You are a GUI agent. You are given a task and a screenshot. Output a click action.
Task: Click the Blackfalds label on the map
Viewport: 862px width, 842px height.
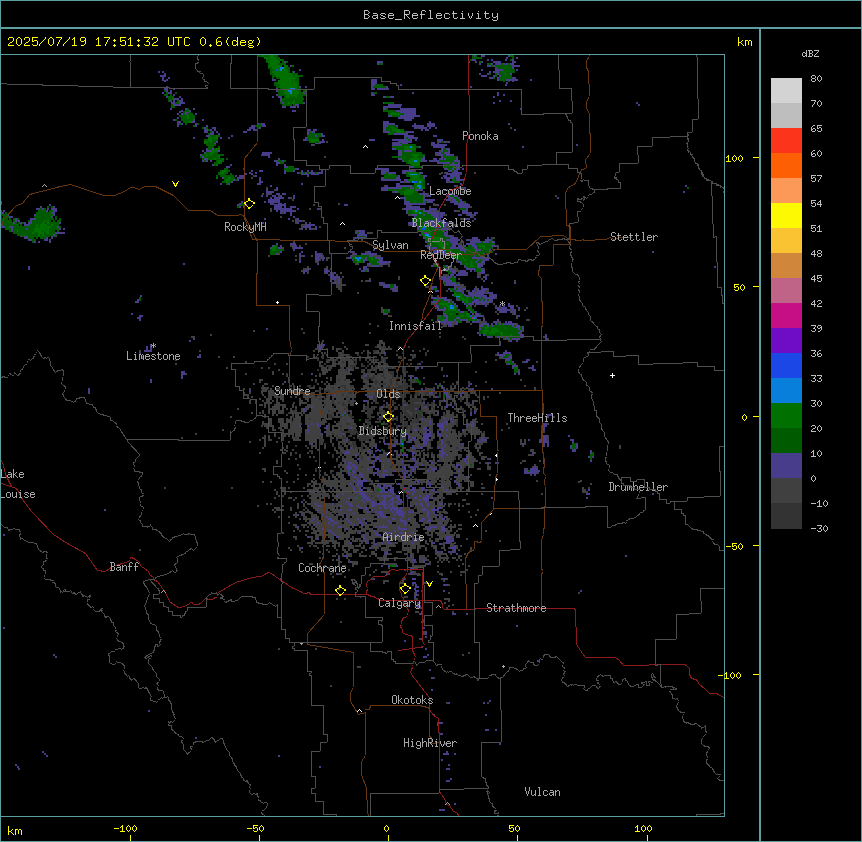point(441,223)
